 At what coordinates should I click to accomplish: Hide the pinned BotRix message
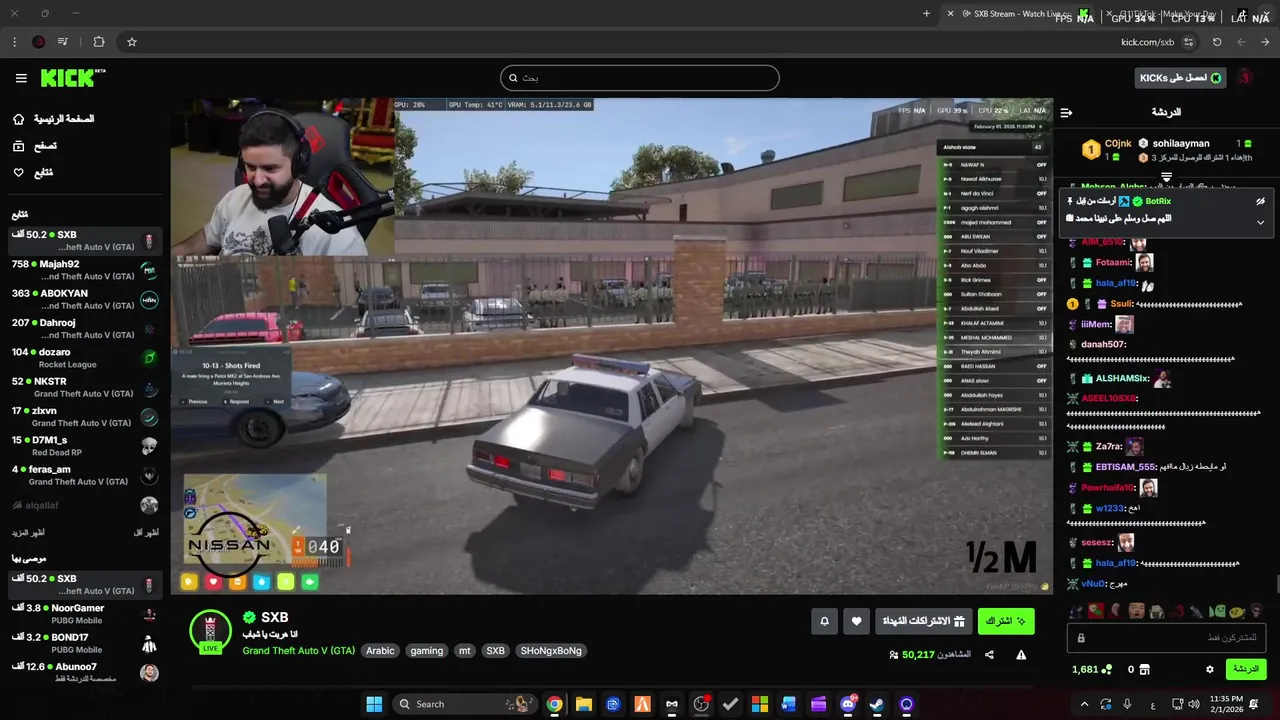(x=1260, y=201)
